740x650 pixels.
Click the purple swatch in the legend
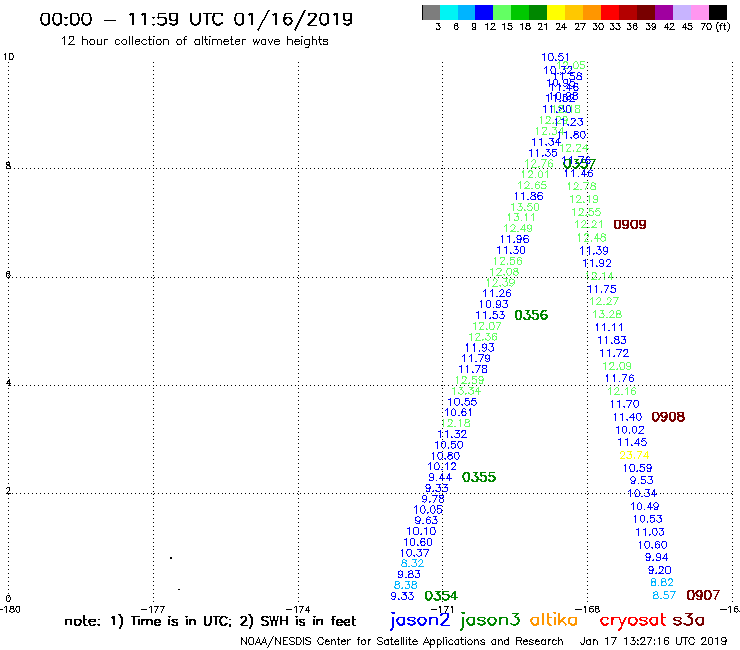(x=664, y=13)
